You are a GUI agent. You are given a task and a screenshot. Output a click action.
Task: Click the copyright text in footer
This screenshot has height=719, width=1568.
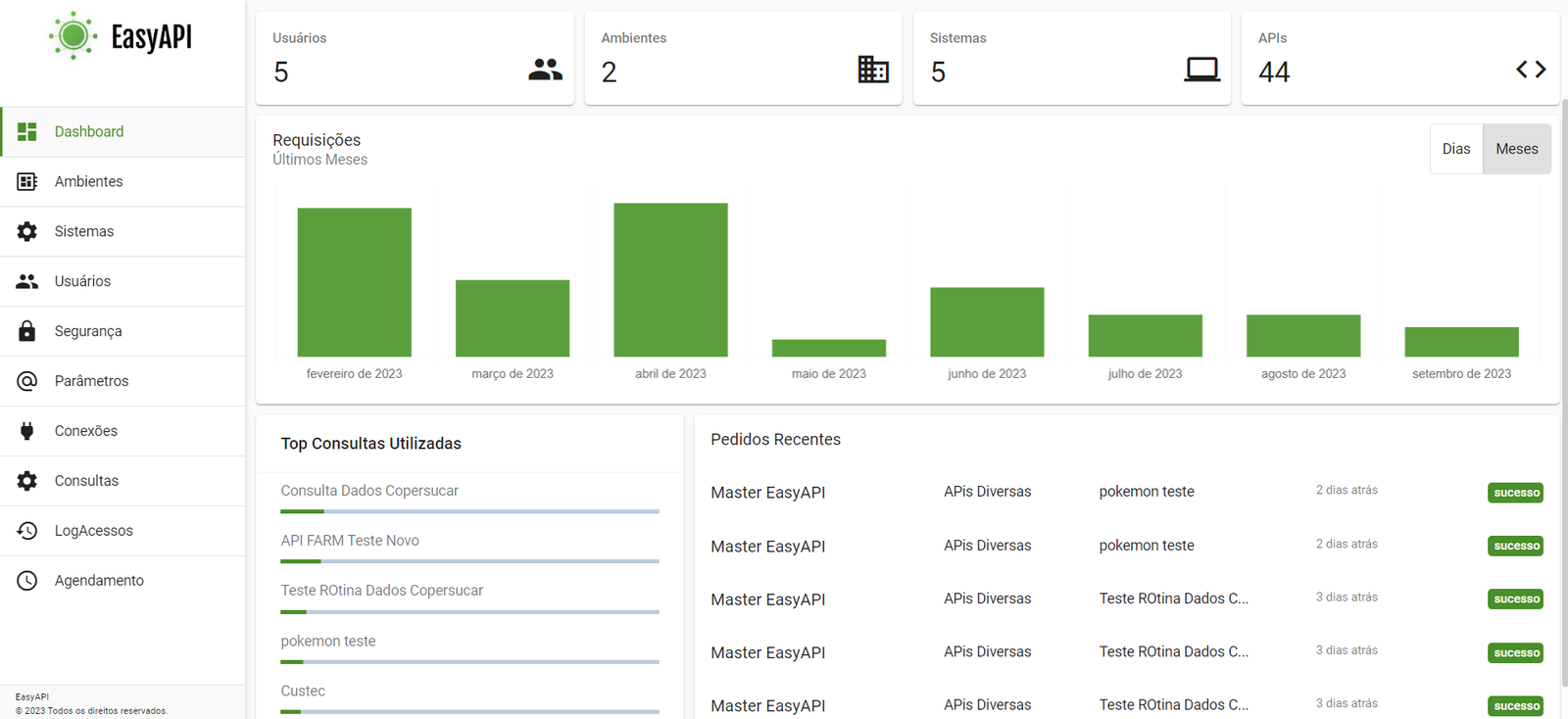91,711
